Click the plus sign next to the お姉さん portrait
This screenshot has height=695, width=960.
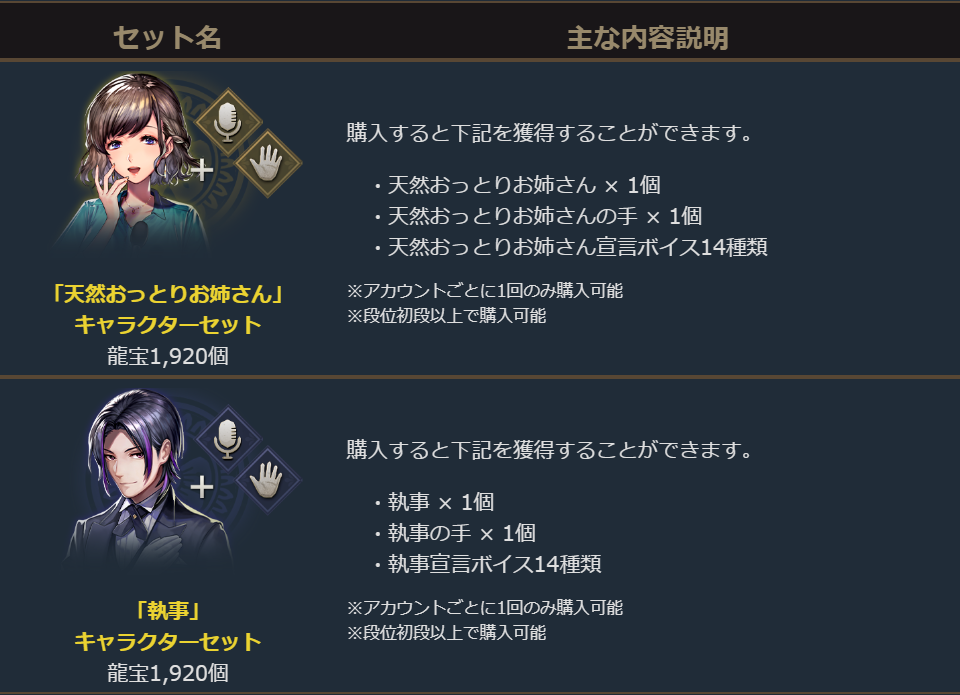[203, 170]
